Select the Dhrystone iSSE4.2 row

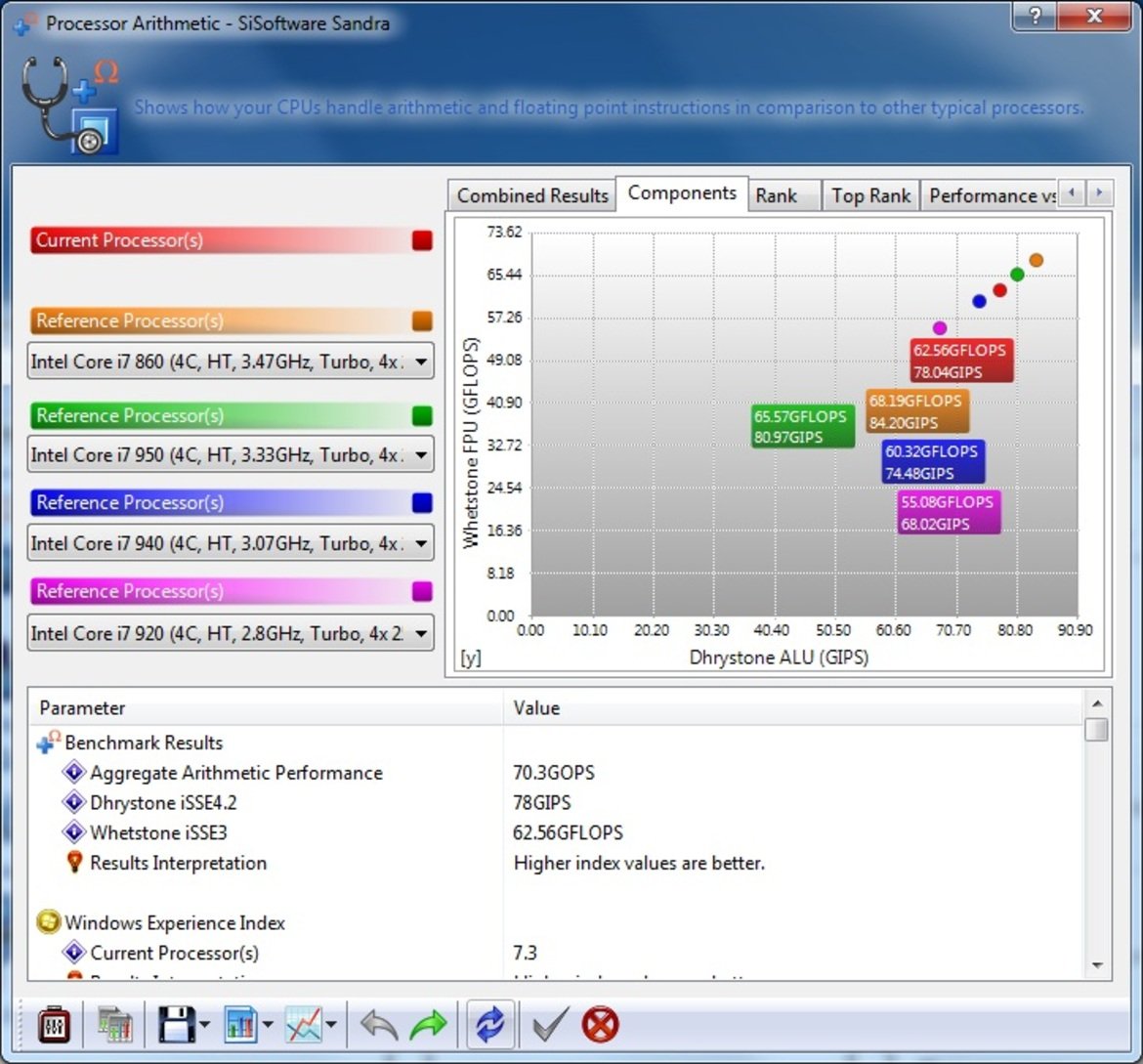[556, 801]
